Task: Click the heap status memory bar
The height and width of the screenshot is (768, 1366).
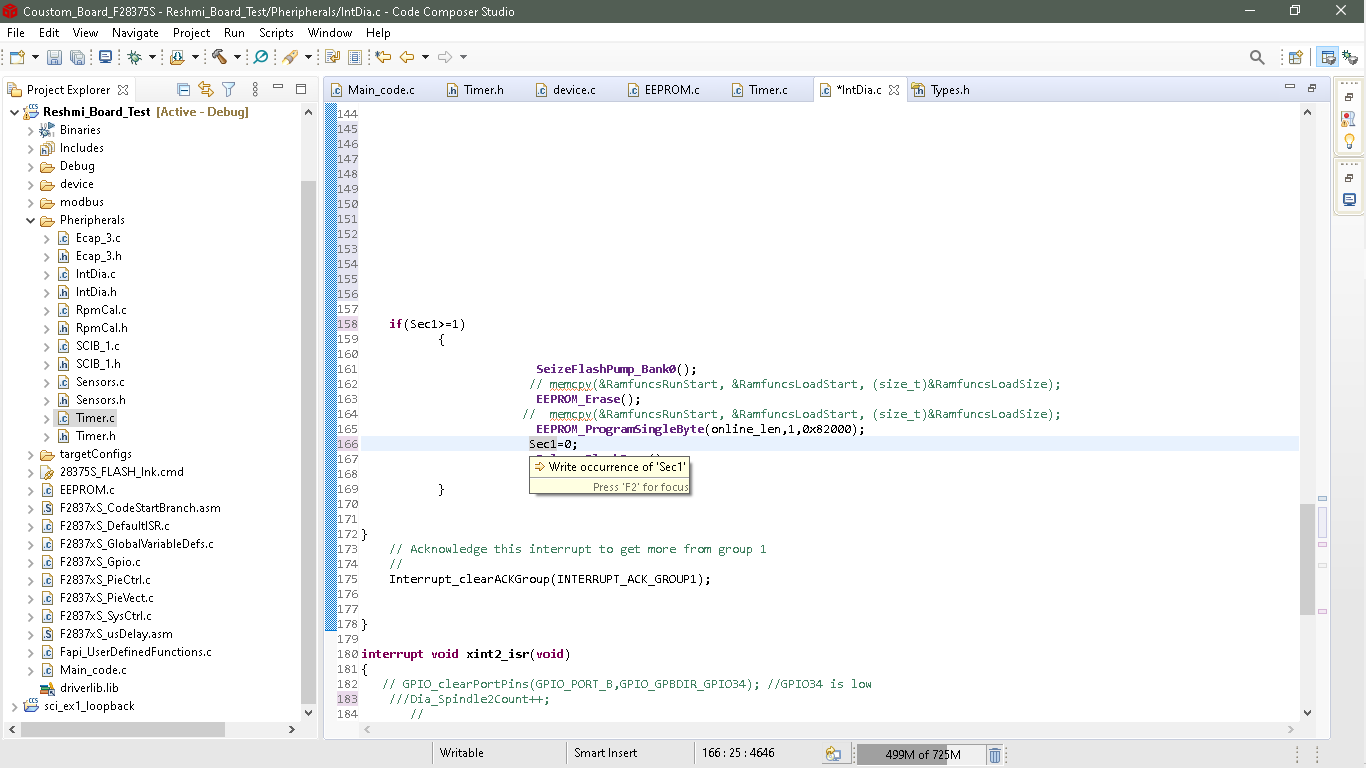Action: (920, 755)
